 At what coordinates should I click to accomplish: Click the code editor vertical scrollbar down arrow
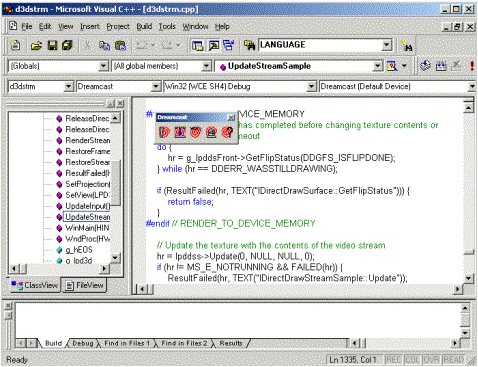pyautogui.click(x=469, y=278)
